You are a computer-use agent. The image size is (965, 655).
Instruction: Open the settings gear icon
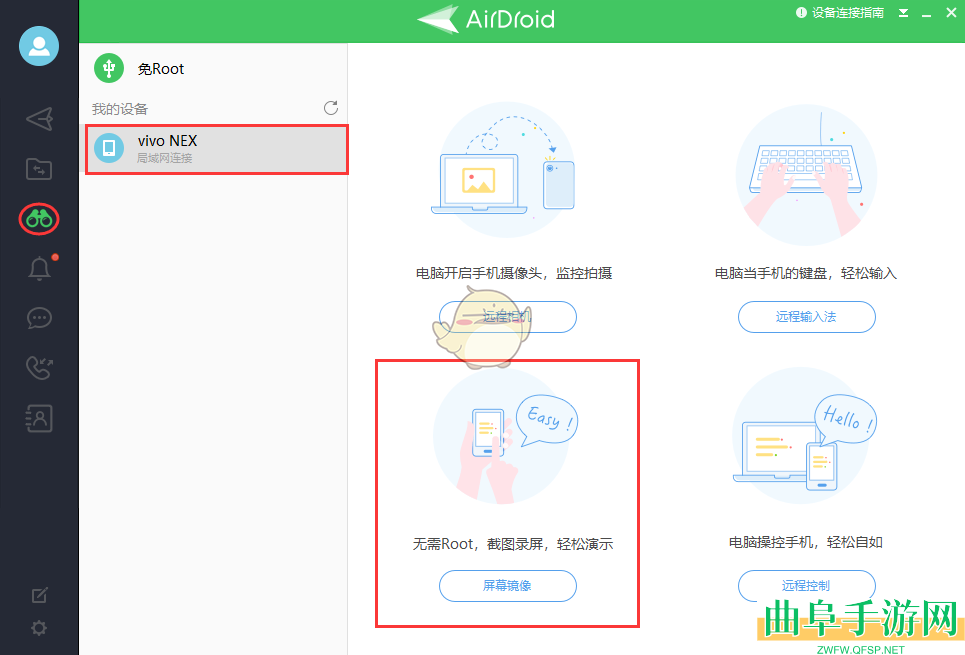pos(39,628)
